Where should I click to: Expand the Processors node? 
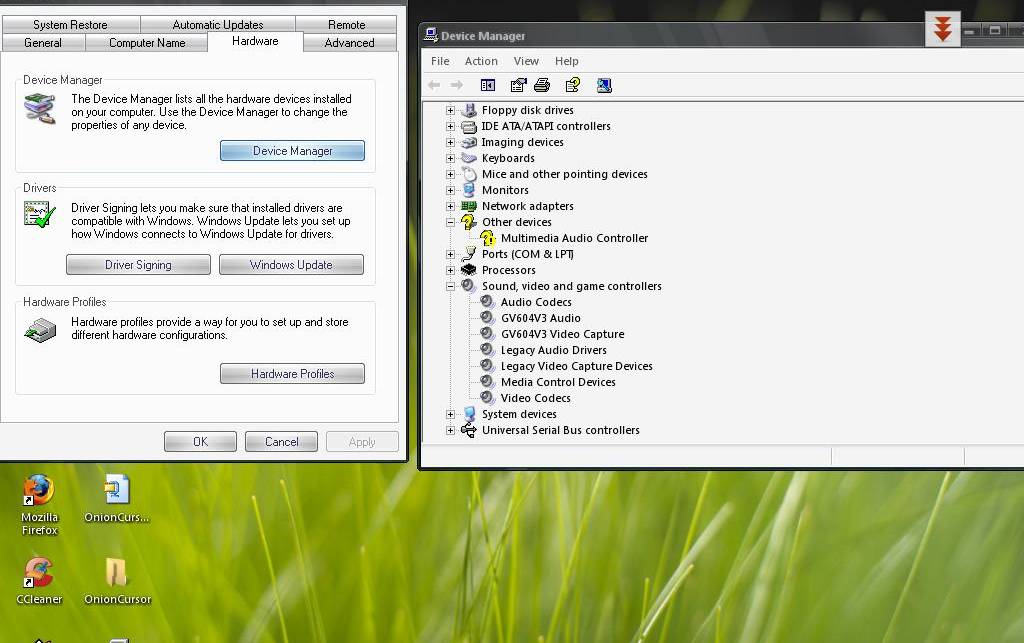(x=451, y=270)
